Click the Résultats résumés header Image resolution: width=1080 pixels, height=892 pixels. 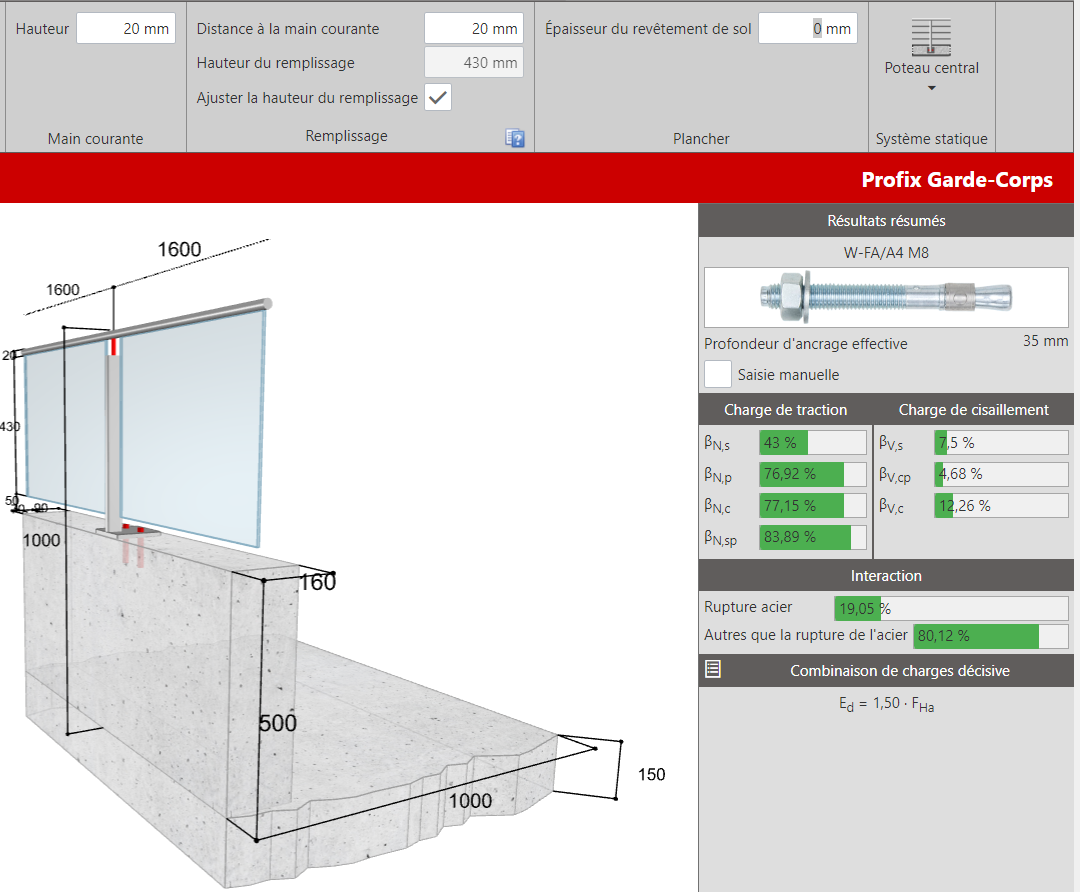[886, 220]
